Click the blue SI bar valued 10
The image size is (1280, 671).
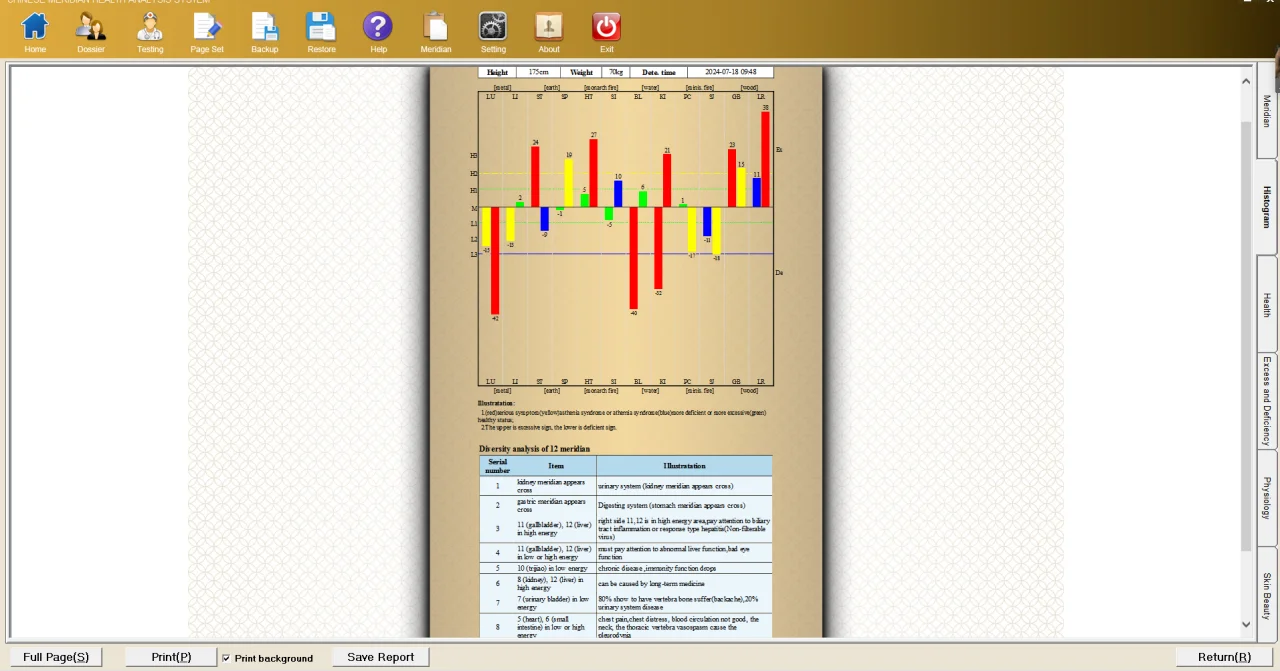[x=618, y=194]
